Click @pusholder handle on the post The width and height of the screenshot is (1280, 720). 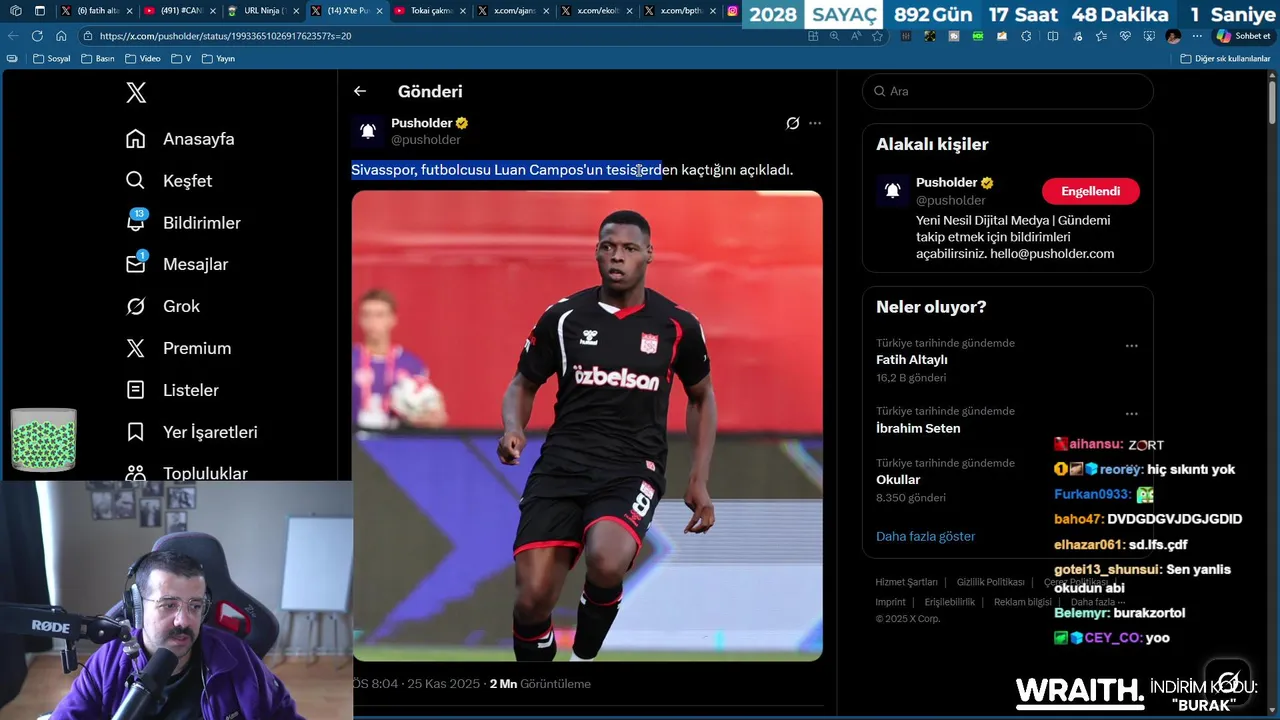426,140
